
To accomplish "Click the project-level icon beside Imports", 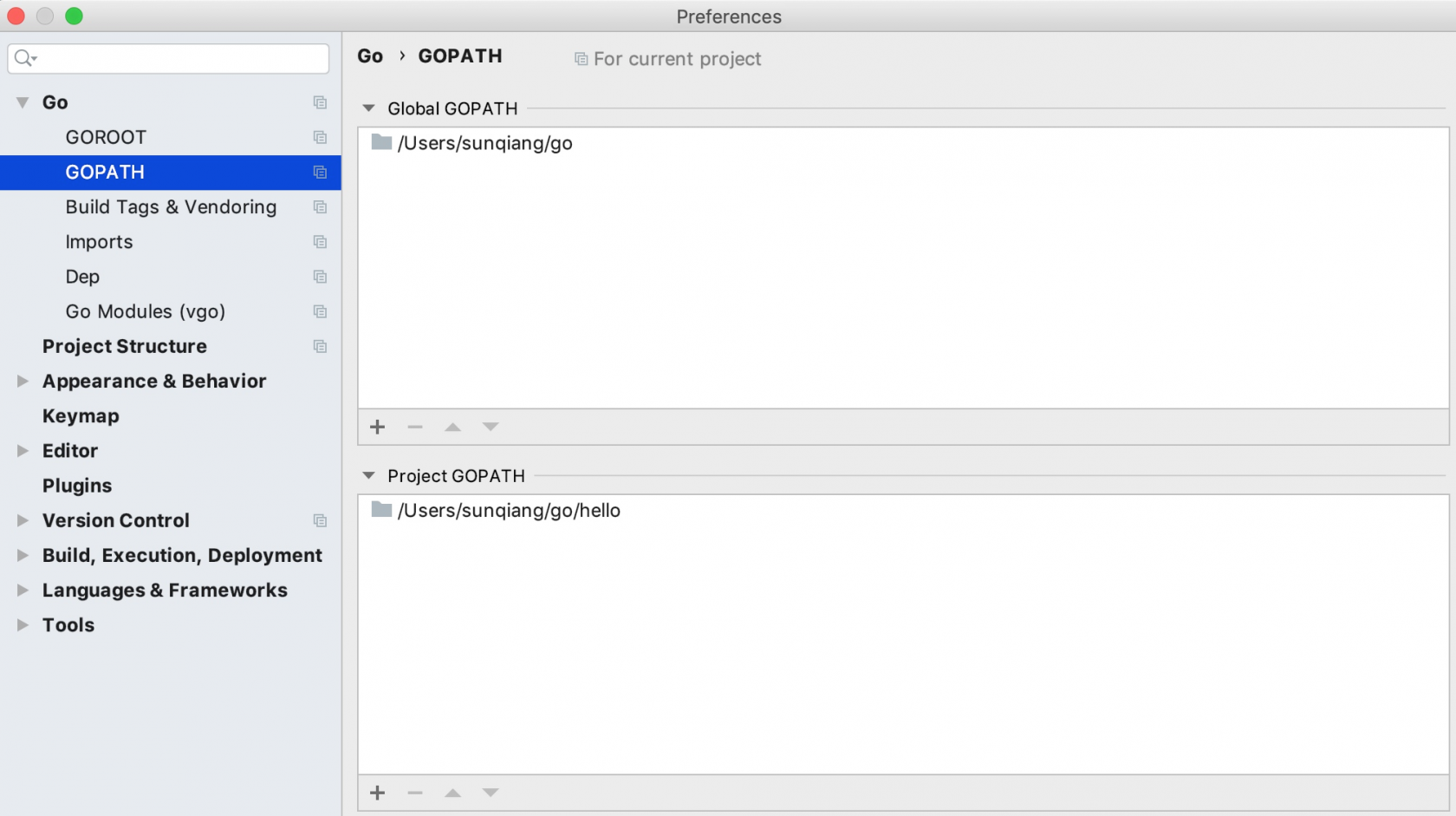I will pos(320,241).
